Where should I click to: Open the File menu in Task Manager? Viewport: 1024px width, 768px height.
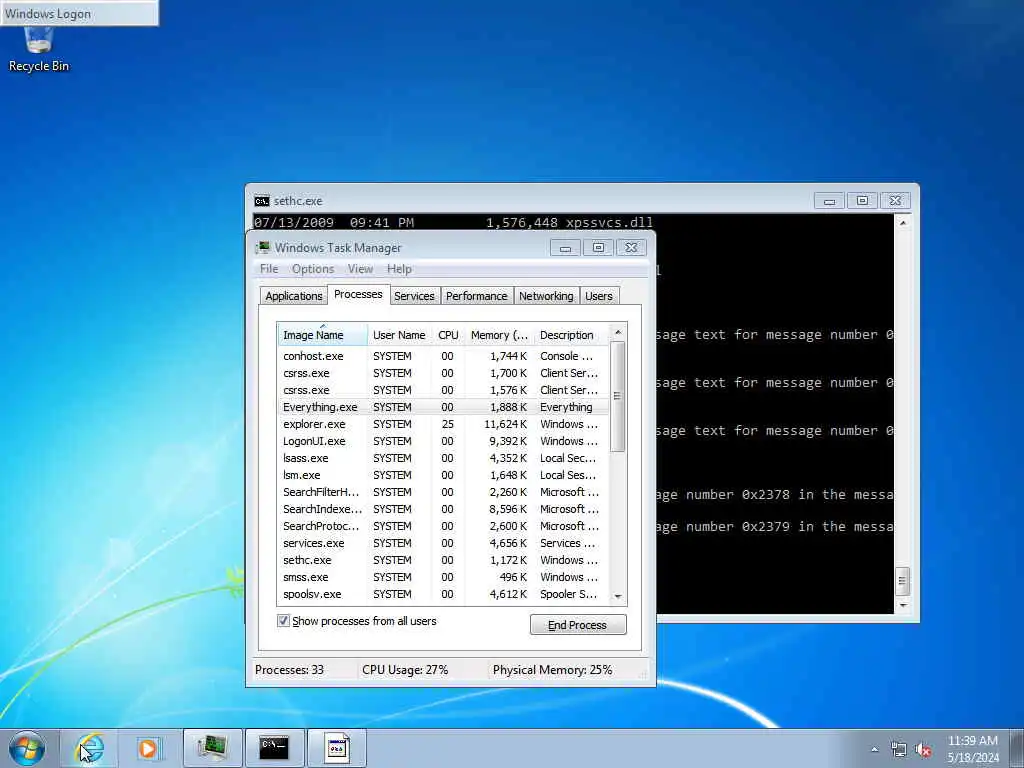268,269
